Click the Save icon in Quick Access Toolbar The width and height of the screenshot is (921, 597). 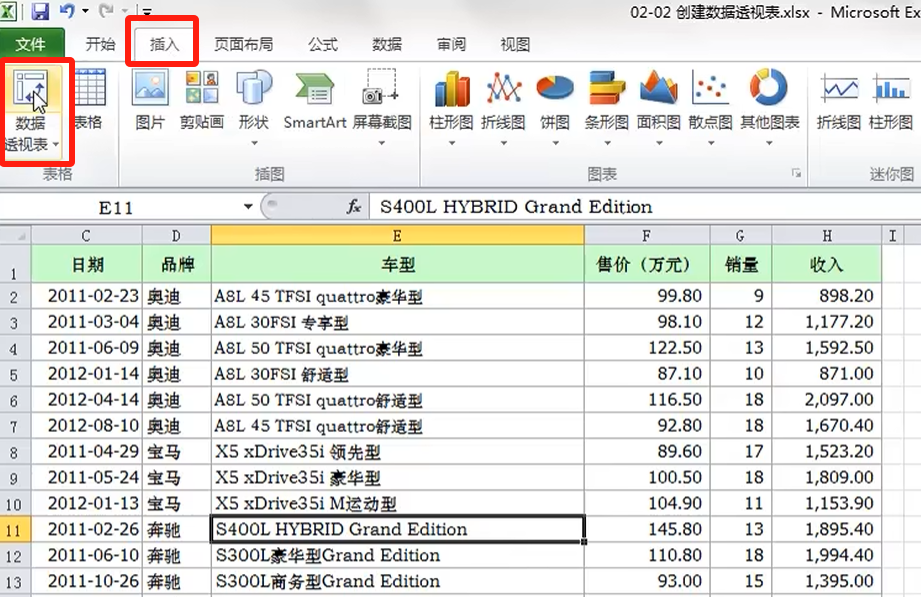click(x=40, y=11)
